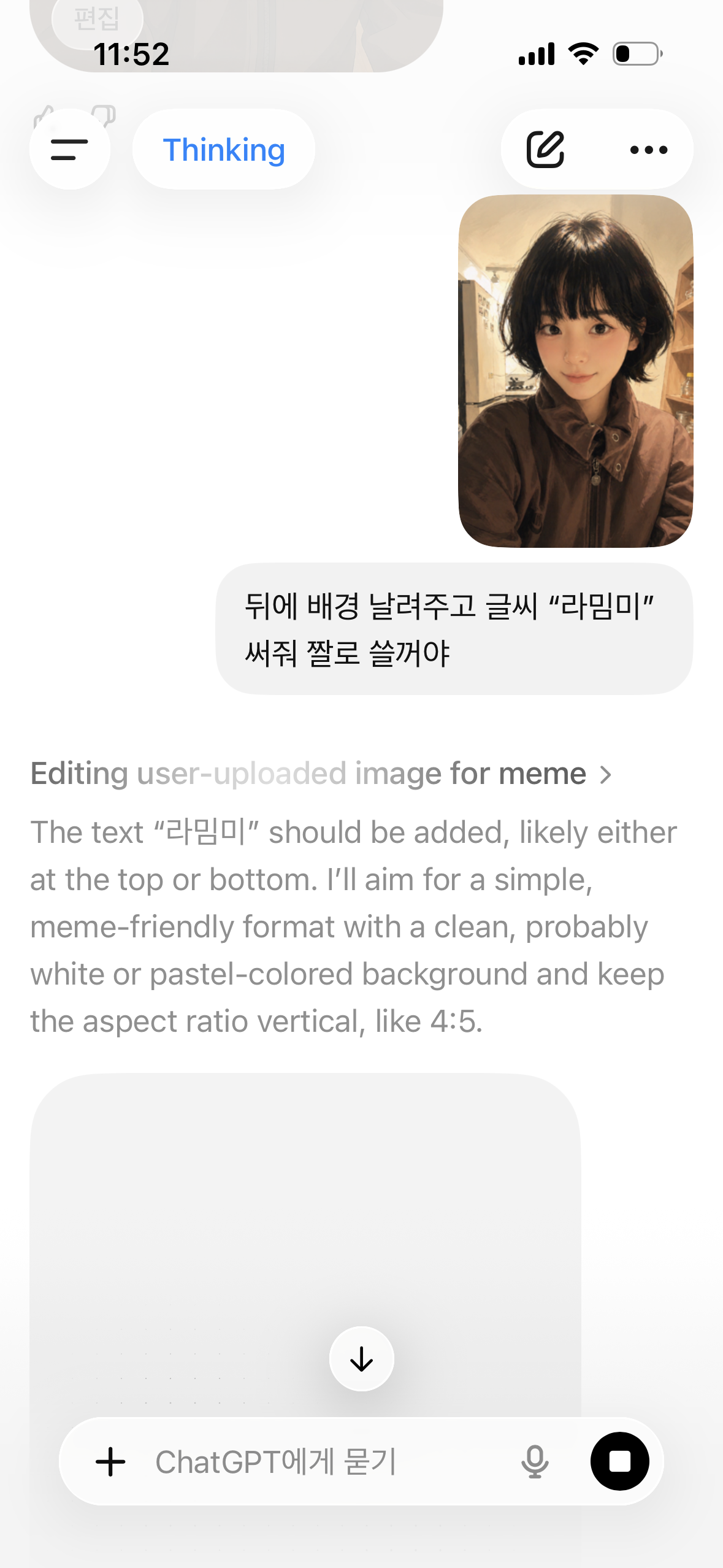Viewport: 723px width, 1568px height.
Task: Tap the plus attachment icon
Action: pyautogui.click(x=110, y=1461)
